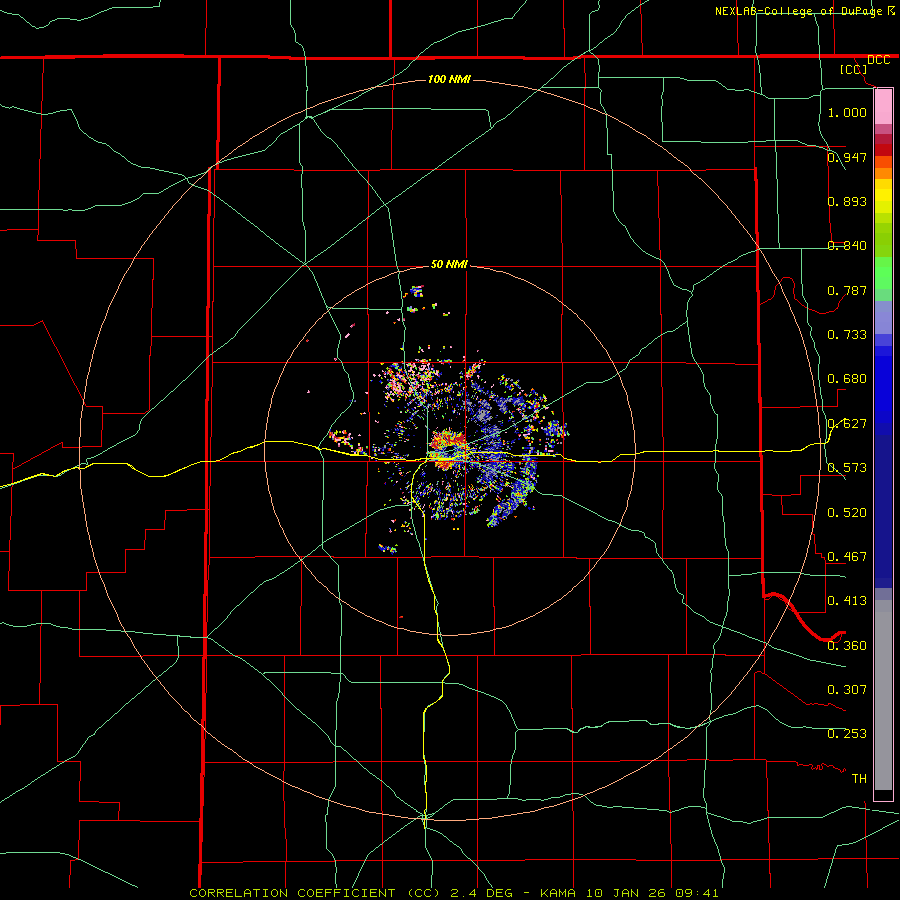Image resolution: width=900 pixels, height=900 pixels.
Task: Click the 0.733 scale value
Action: coord(847,334)
